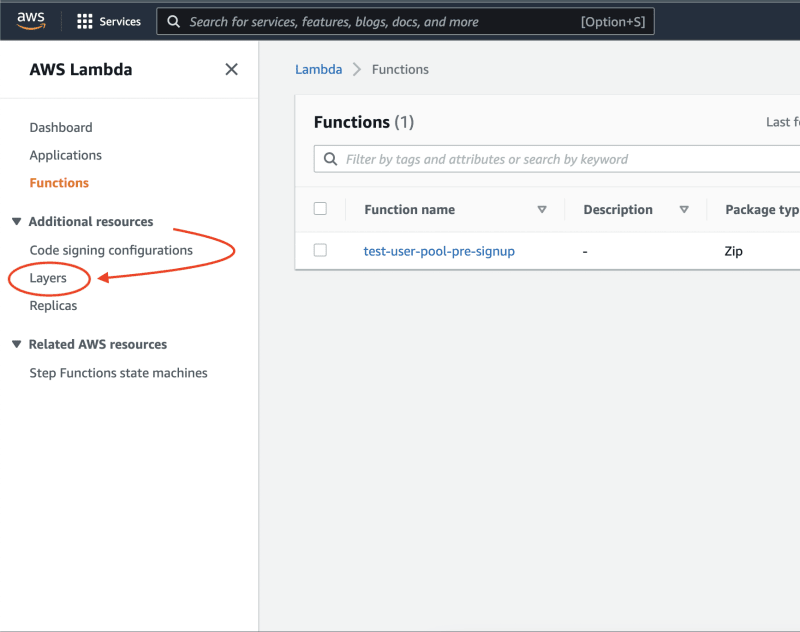The height and width of the screenshot is (632, 800).
Task: Close the AWS Lambda side panel
Action: pyautogui.click(x=232, y=69)
